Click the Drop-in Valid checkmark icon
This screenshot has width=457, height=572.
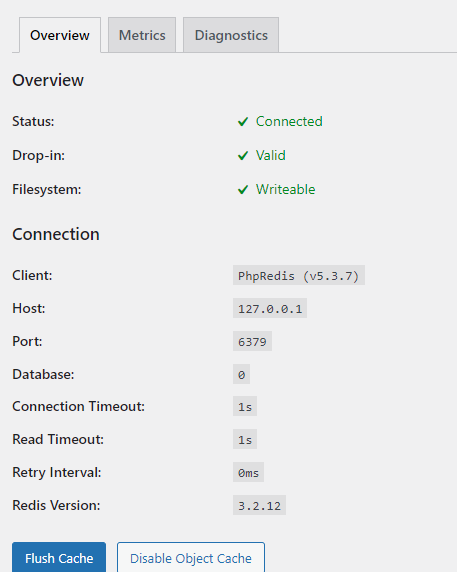pos(243,156)
